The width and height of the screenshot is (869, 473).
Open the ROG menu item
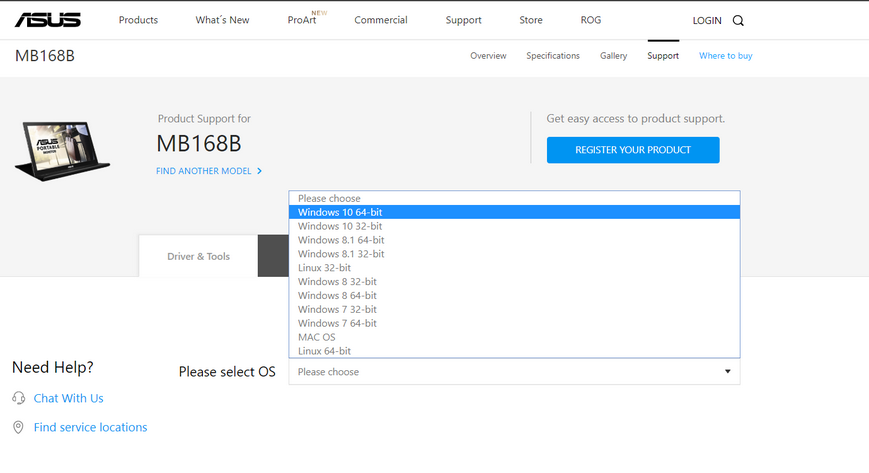click(591, 20)
